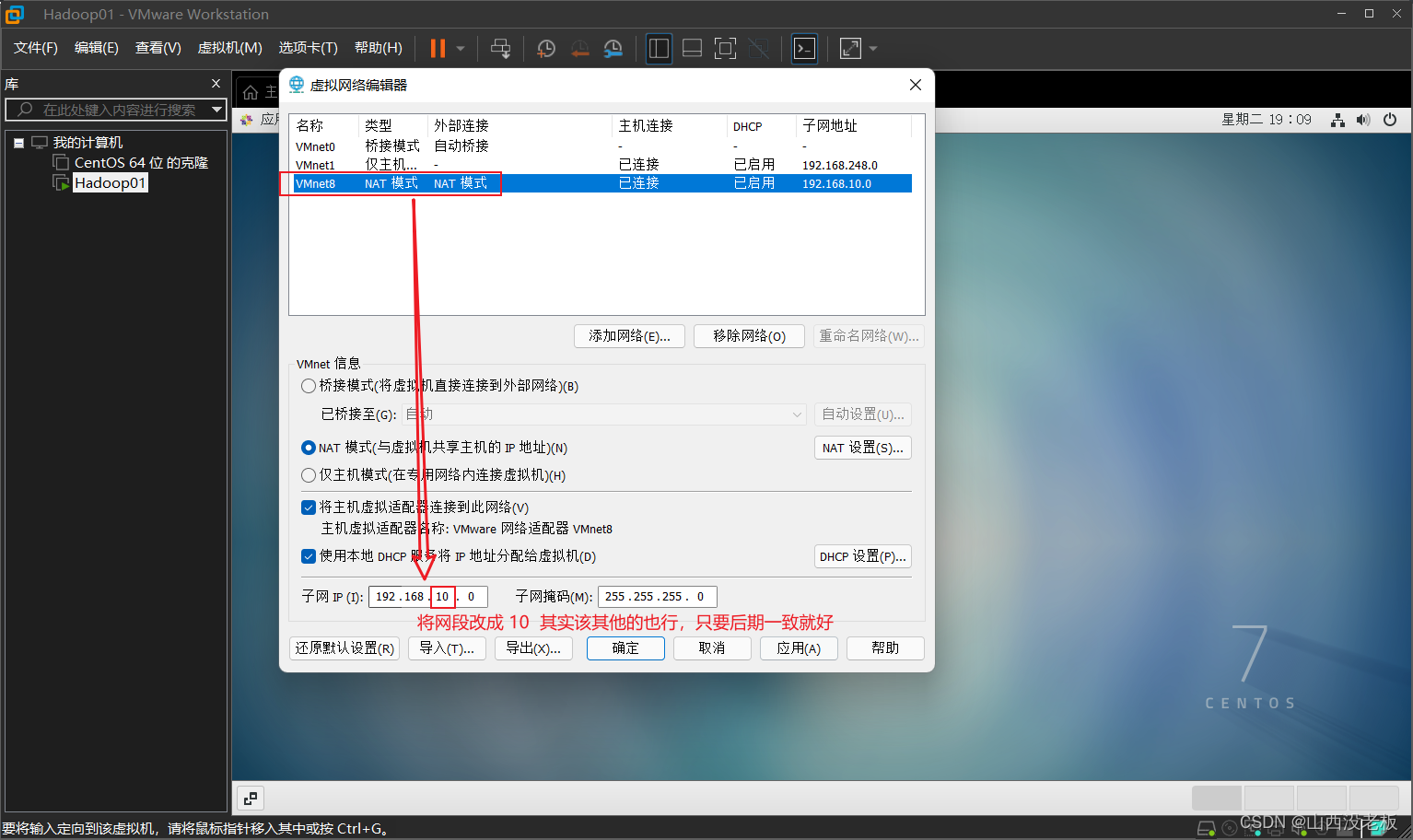Screen dimensions: 1413x840
Task: Select NAT 模式 radio option
Action: coord(309,448)
